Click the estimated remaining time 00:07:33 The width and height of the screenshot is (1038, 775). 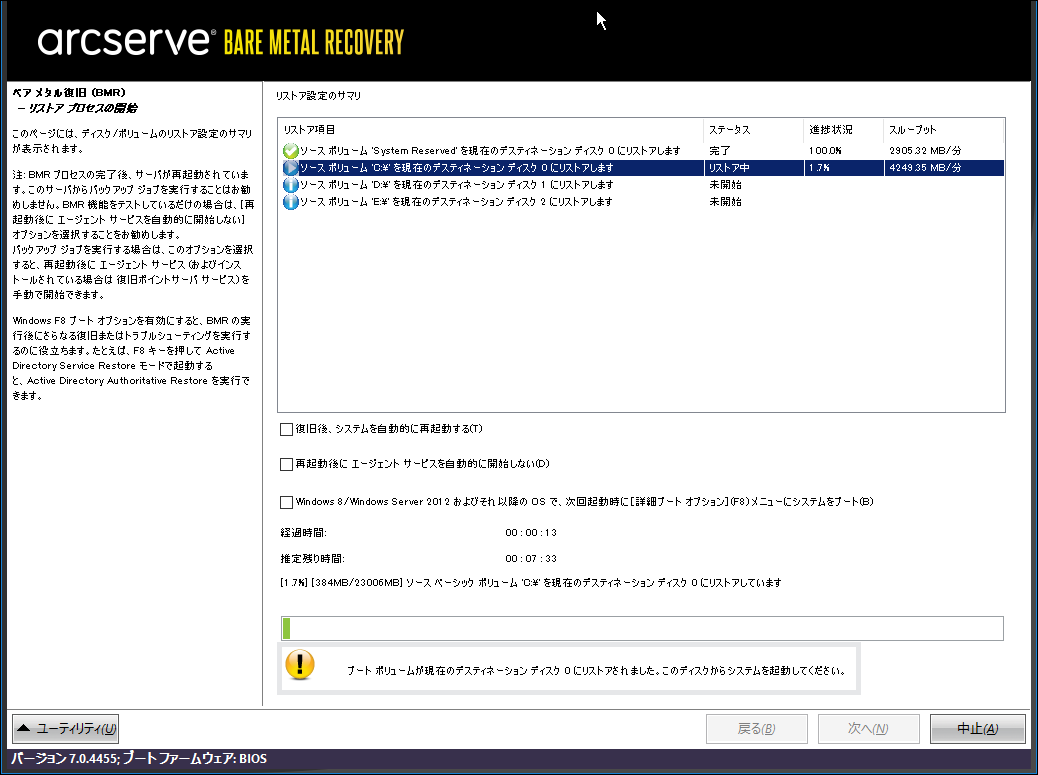(531, 559)
